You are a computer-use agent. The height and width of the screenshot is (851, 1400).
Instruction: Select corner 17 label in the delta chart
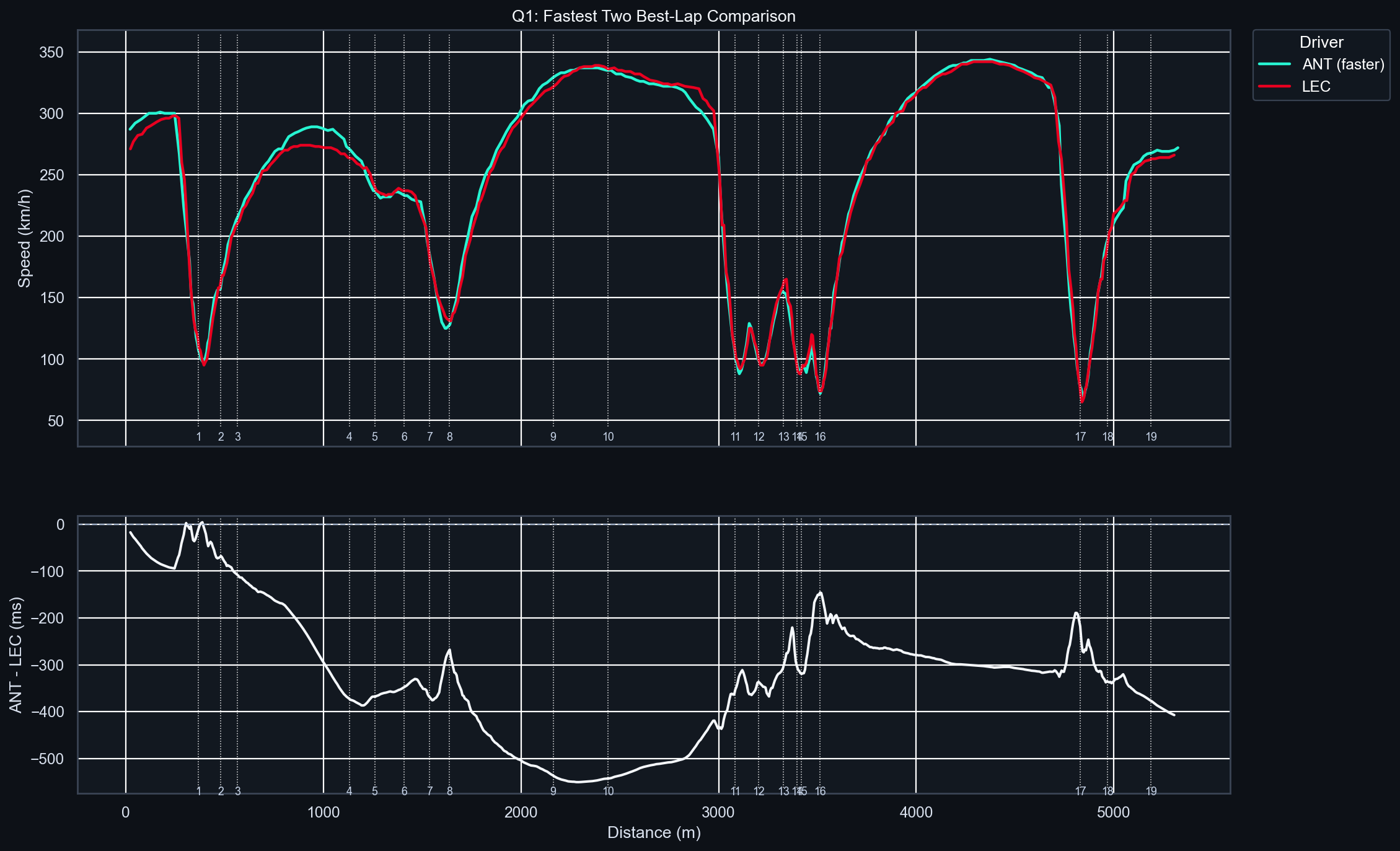coord(1081,791)
